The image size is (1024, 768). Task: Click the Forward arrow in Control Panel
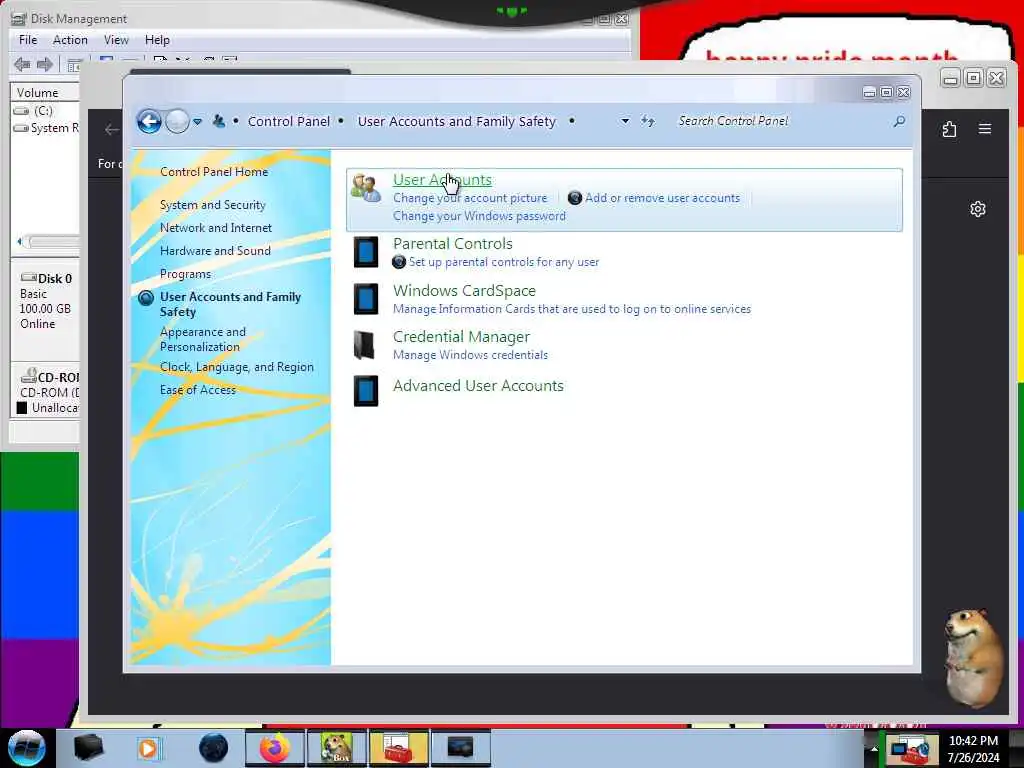tap(177, 121)
